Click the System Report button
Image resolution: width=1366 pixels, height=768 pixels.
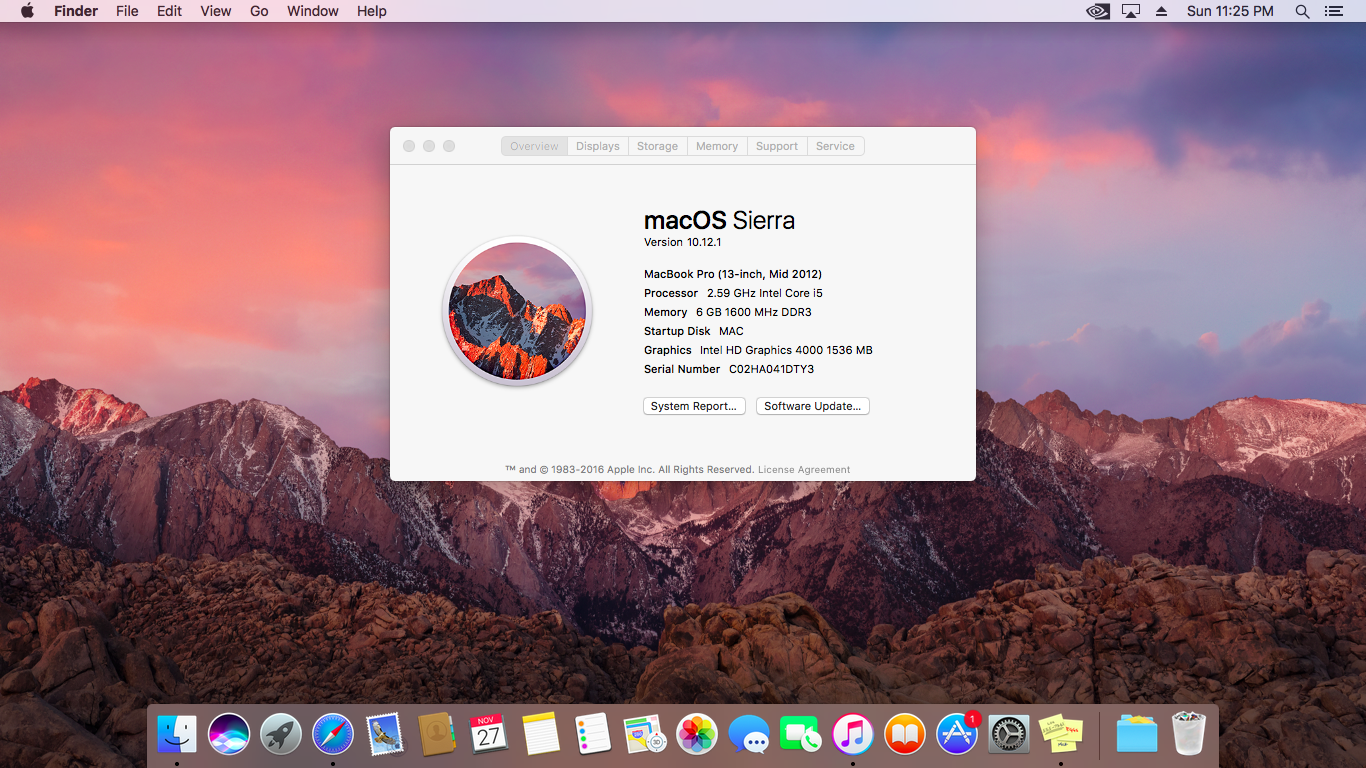(x=694, y=406)
